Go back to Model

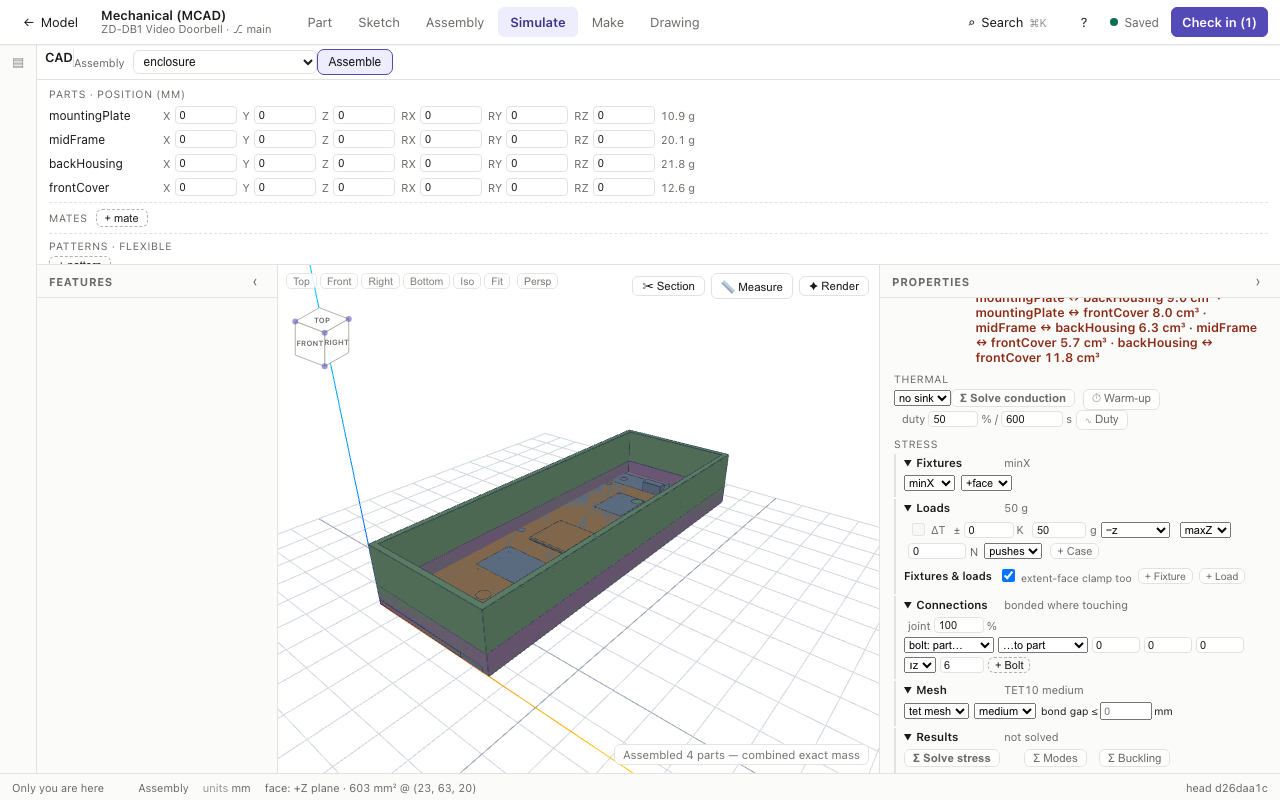(50, 22)
